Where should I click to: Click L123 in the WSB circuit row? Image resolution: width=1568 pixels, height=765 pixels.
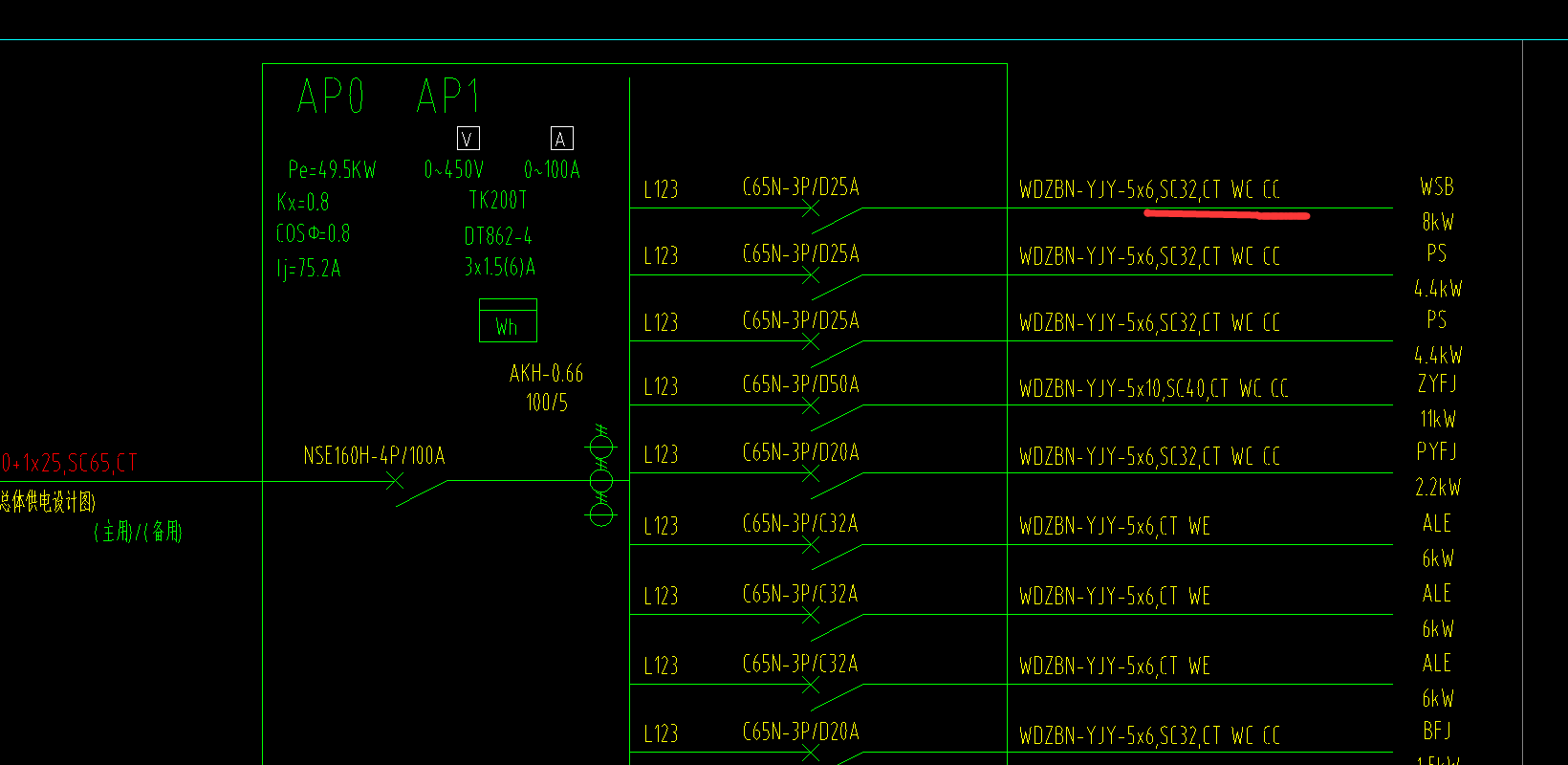point(661,189)
